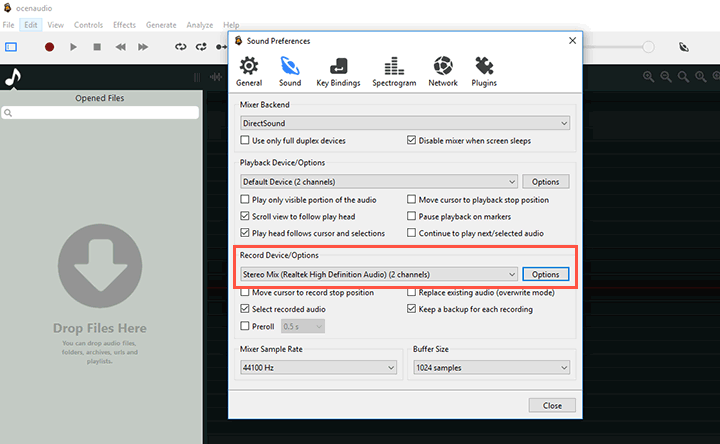The width and height of the screenshot is (720, 444).
Task: Click the speaker device icon in main toolbar
Action: pos(684,47)
